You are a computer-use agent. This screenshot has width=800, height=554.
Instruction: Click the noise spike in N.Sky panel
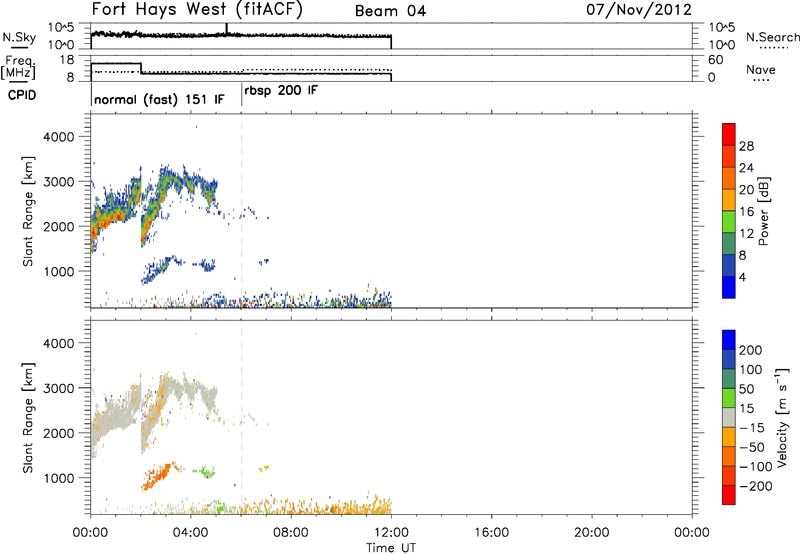tap(226, 29)
